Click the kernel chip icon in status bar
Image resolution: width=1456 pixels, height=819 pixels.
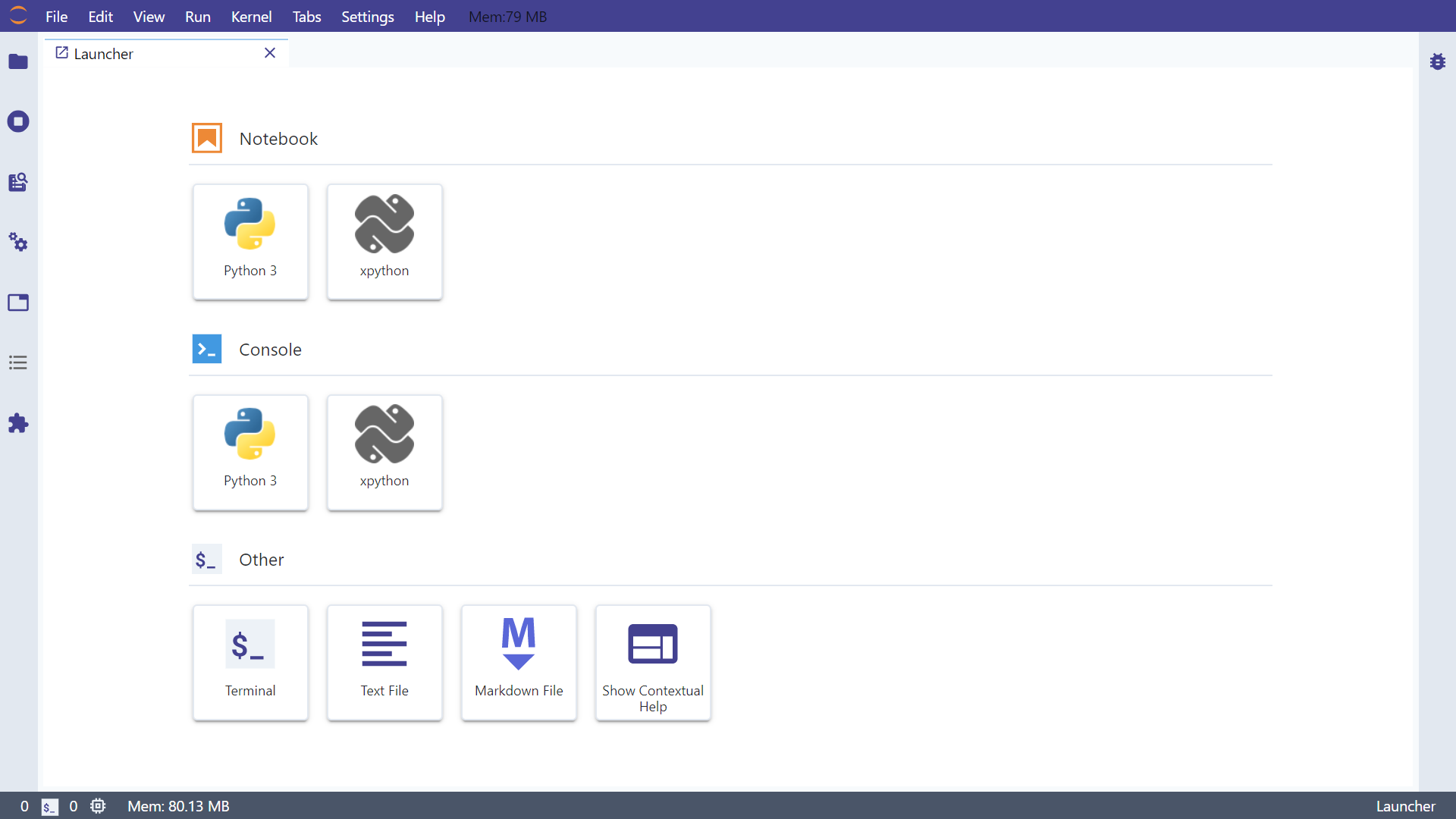pos(98,806)
